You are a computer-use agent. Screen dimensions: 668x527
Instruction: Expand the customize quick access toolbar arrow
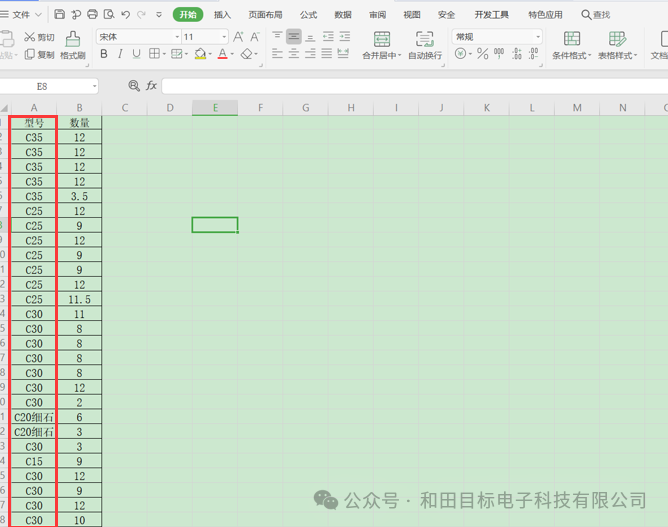[x=159, y=15]
